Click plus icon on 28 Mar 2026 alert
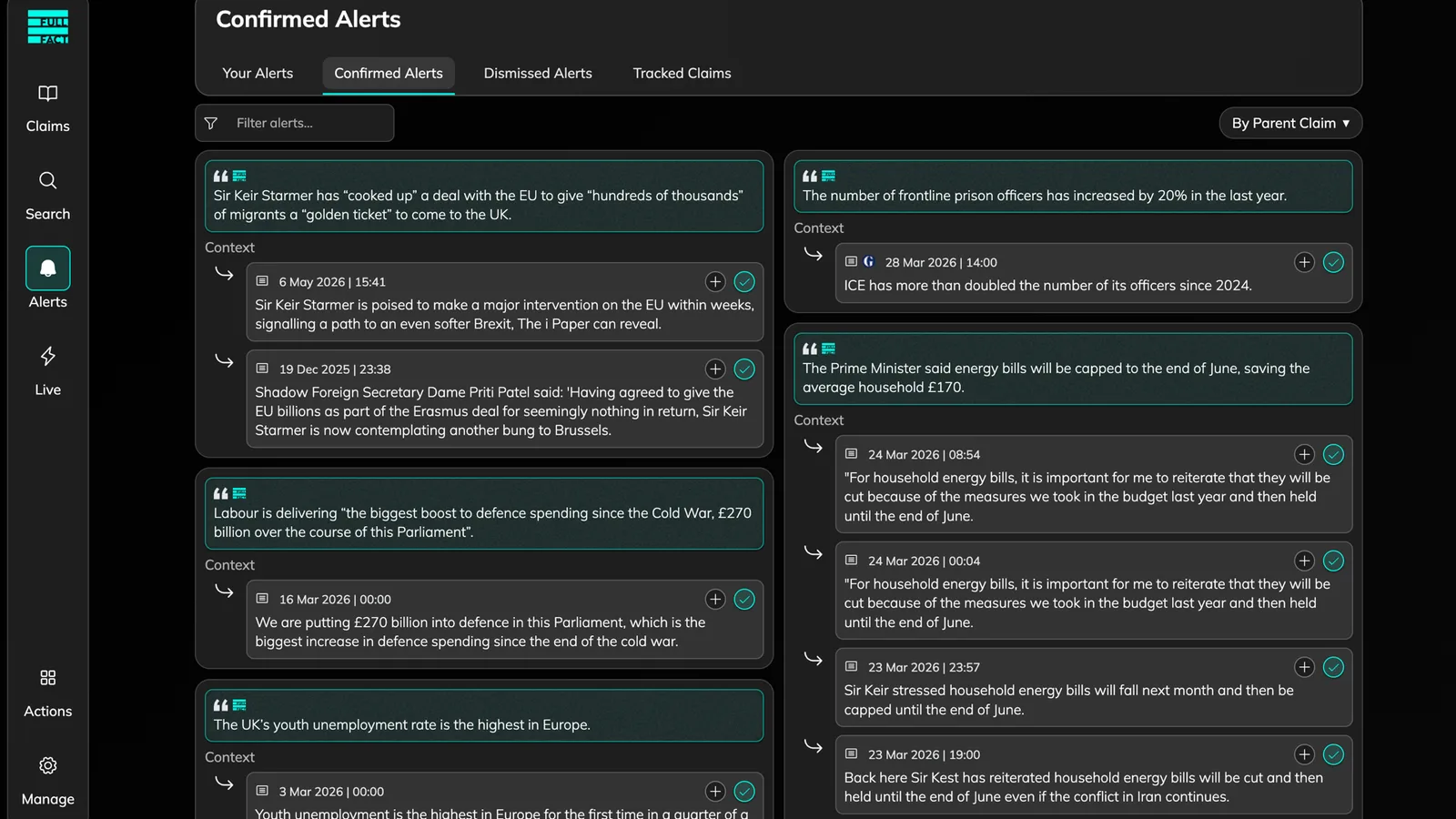Image resolution: width=1456 pixels, height=819 pixels. point(1304,263)
